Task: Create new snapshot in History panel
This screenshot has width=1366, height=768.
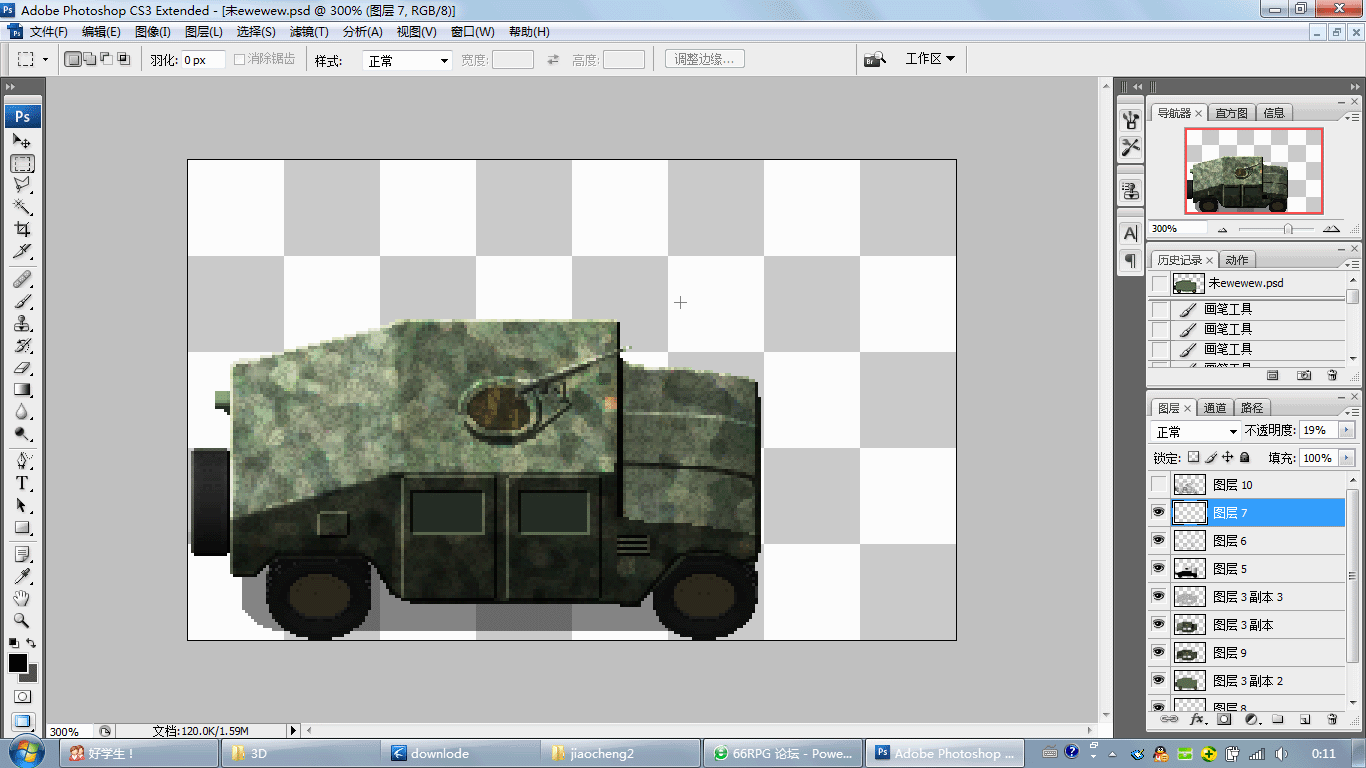Action: 1304,375
